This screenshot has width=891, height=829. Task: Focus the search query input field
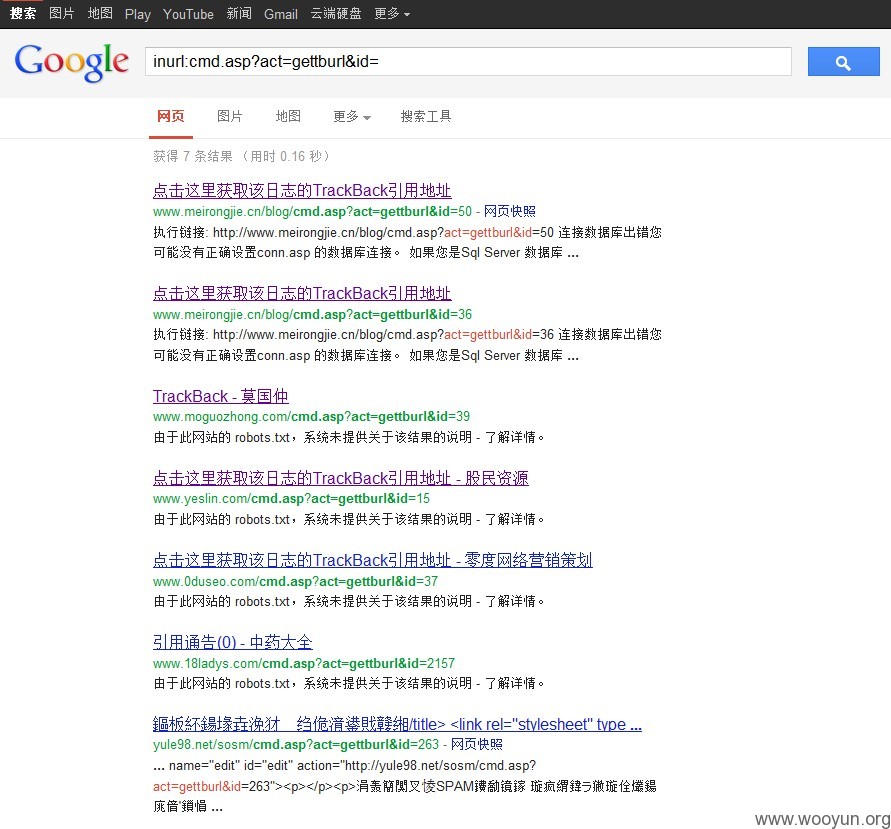click(468, 61)
